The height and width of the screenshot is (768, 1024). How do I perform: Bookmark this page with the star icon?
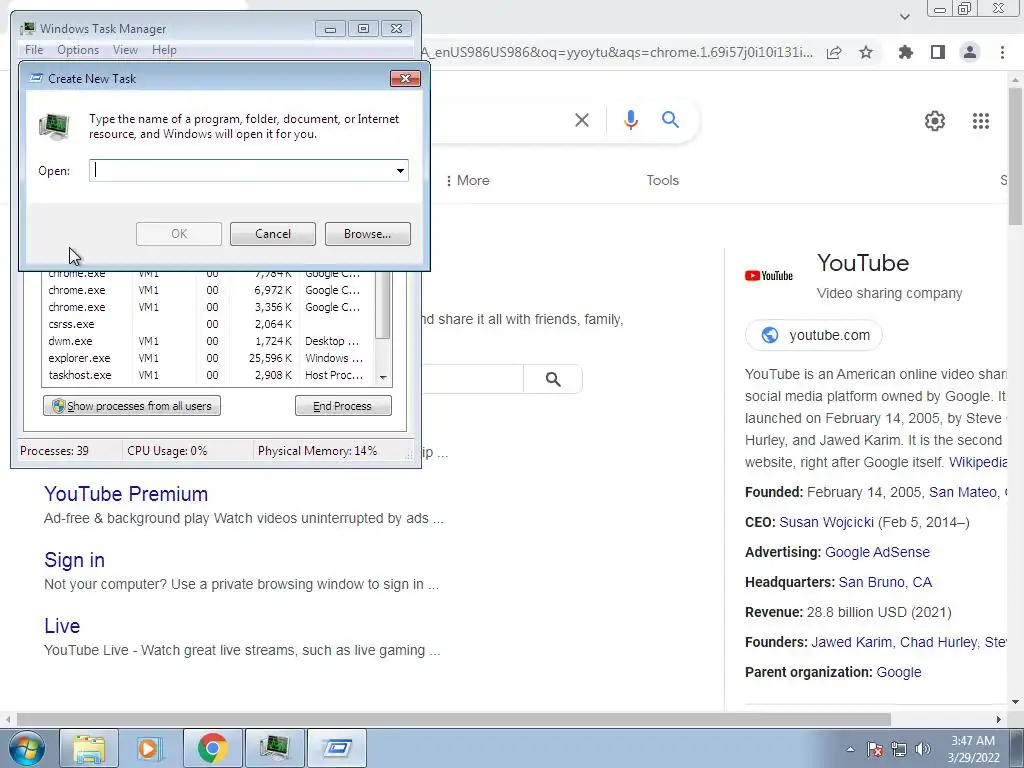[866, 52]
